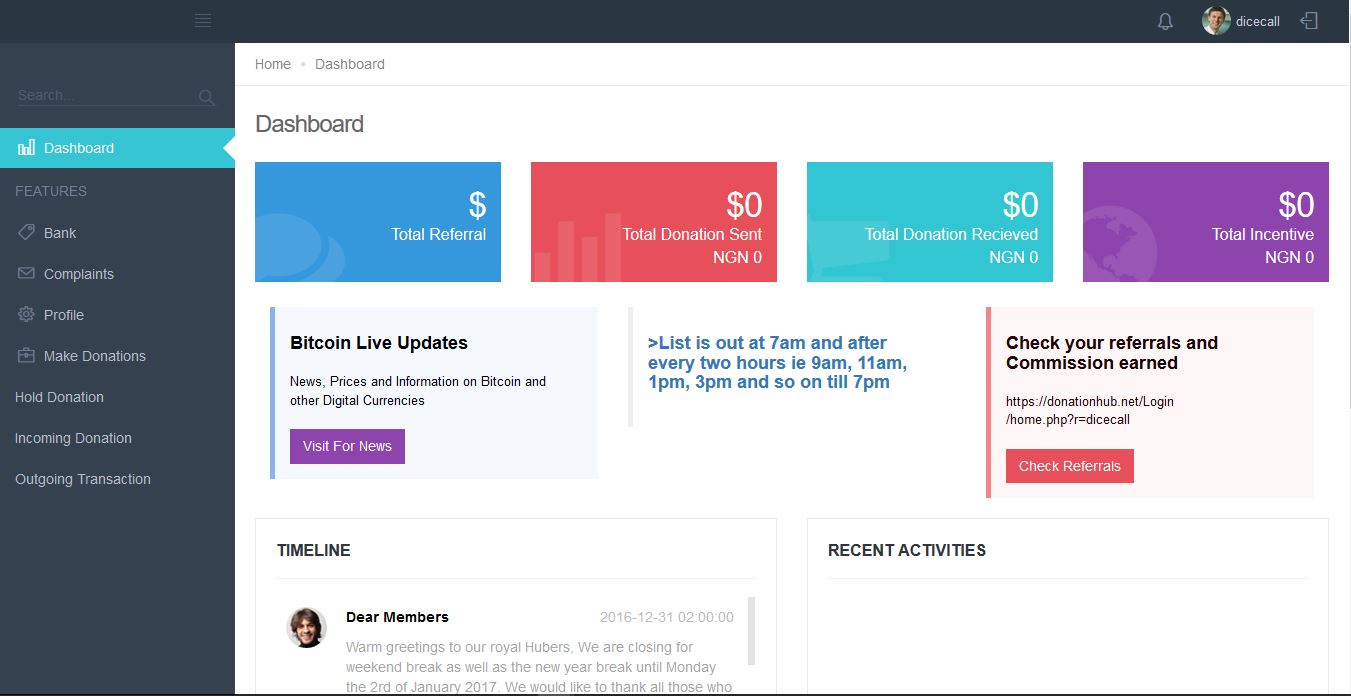This screenshot has height=696, width=1351.
Task: Click the logout icon at top right
Action: [1309, 20]
